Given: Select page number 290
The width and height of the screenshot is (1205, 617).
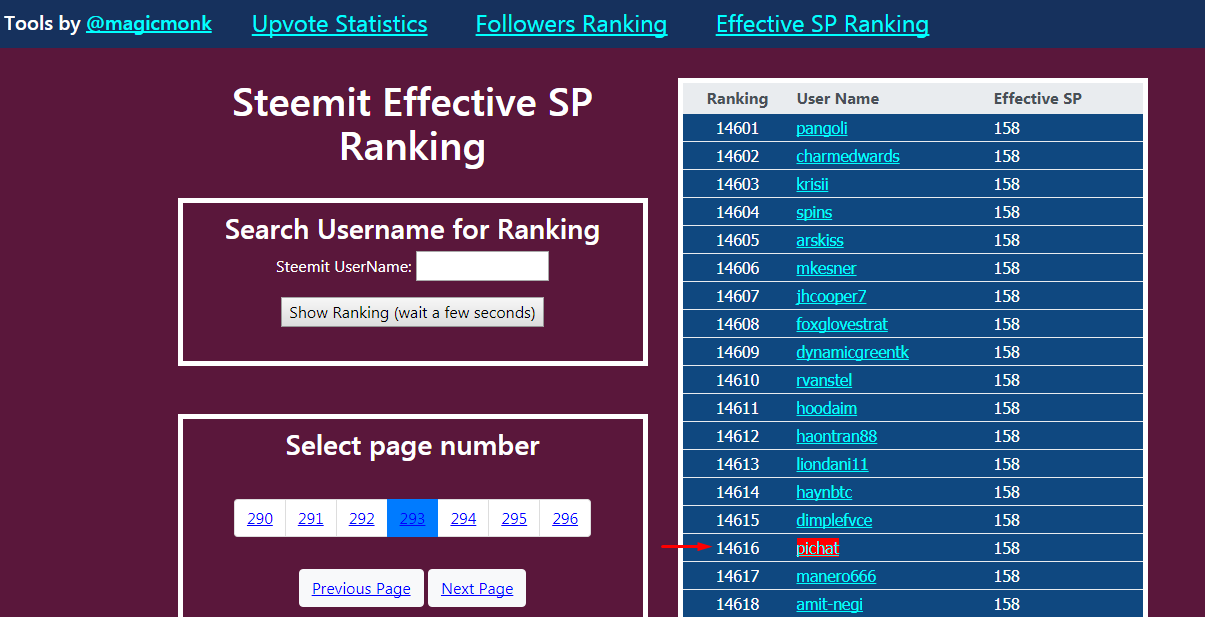Looking at the screenshot, I should [260, 518].
